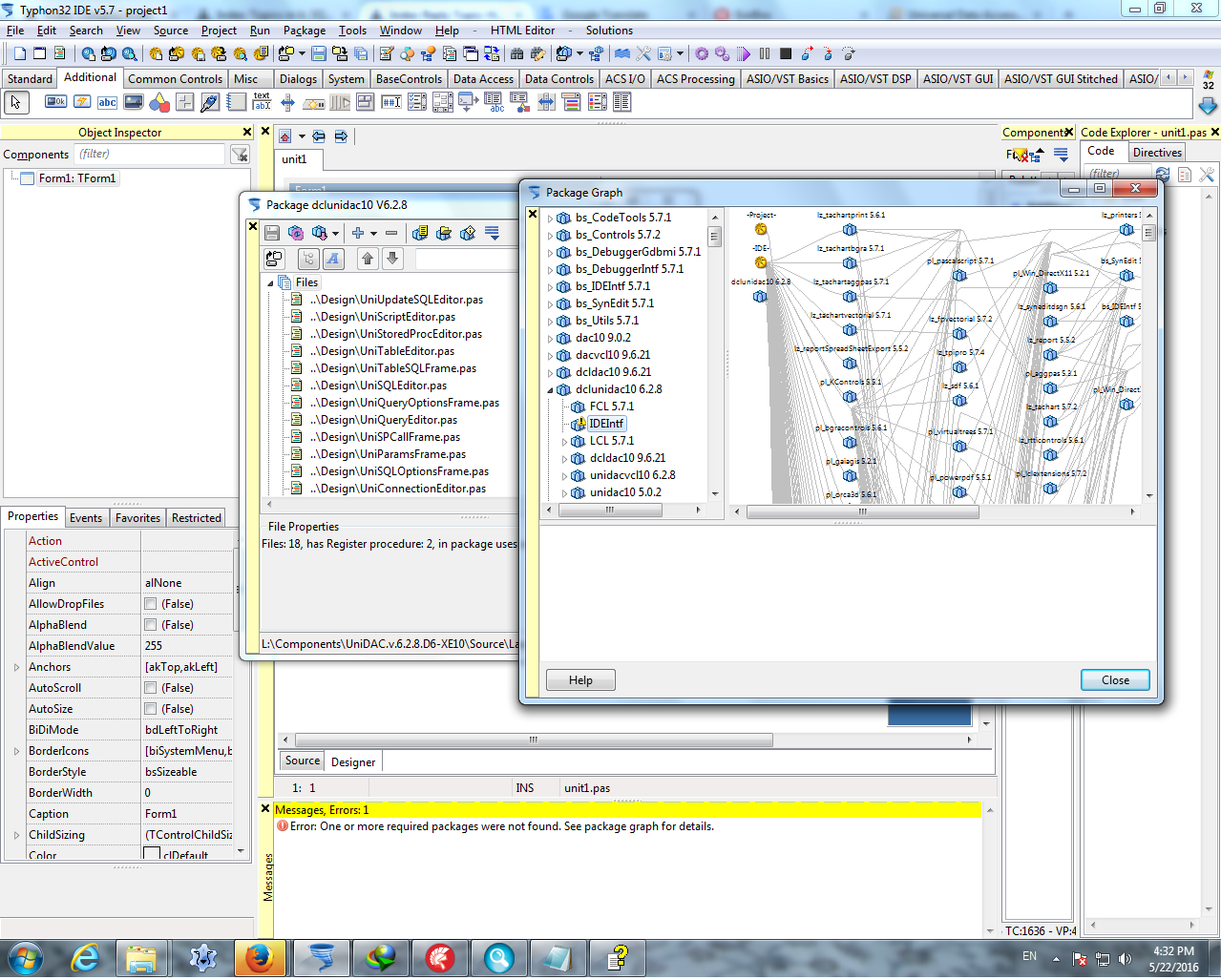Click the Object Inspector components filter field
This screenshot has width=1221, height=980.
pos(150,154)
